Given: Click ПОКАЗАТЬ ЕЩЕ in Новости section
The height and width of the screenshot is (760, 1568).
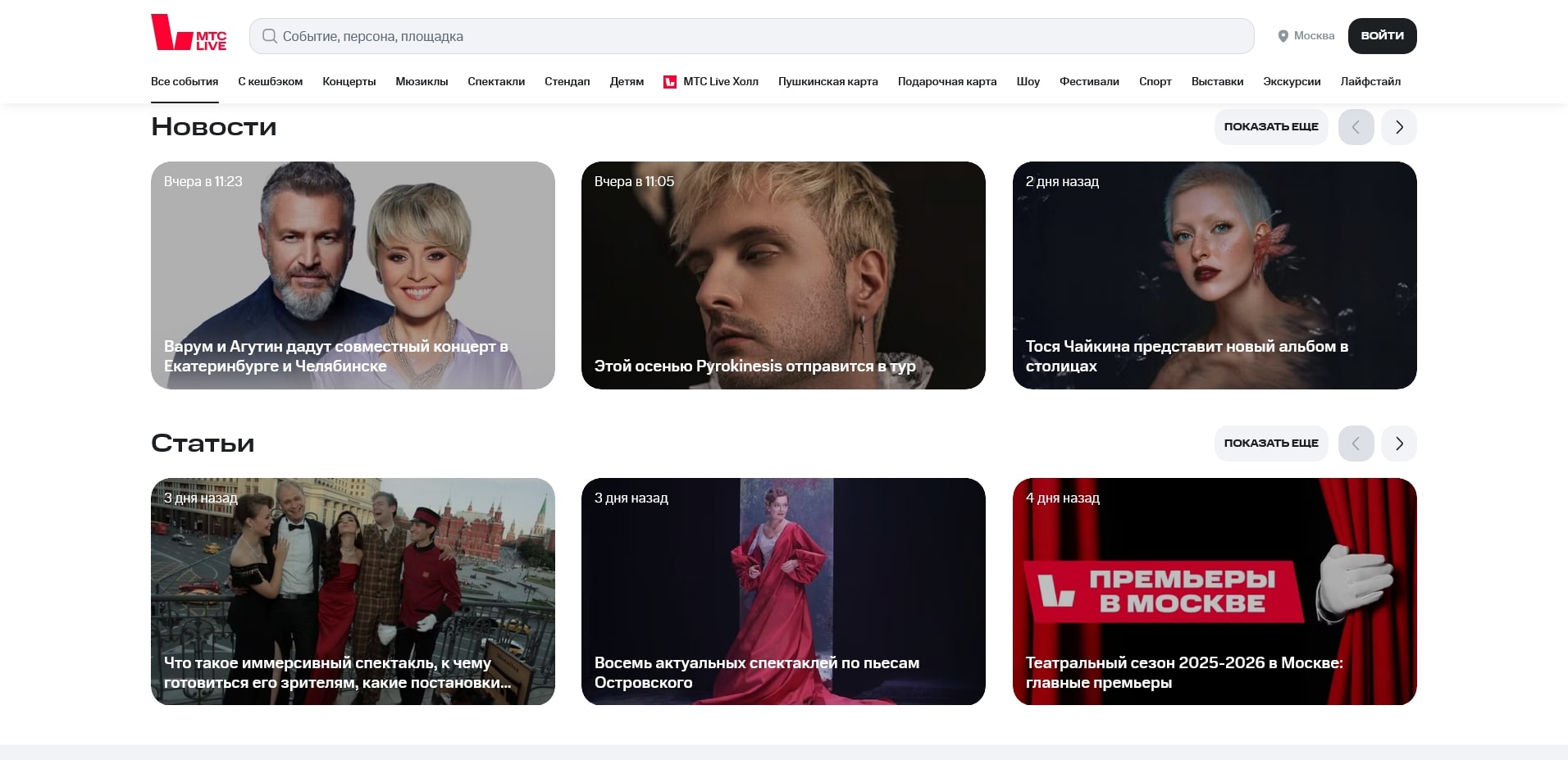Looking at the screenshot, I should tap(1271, 127).
